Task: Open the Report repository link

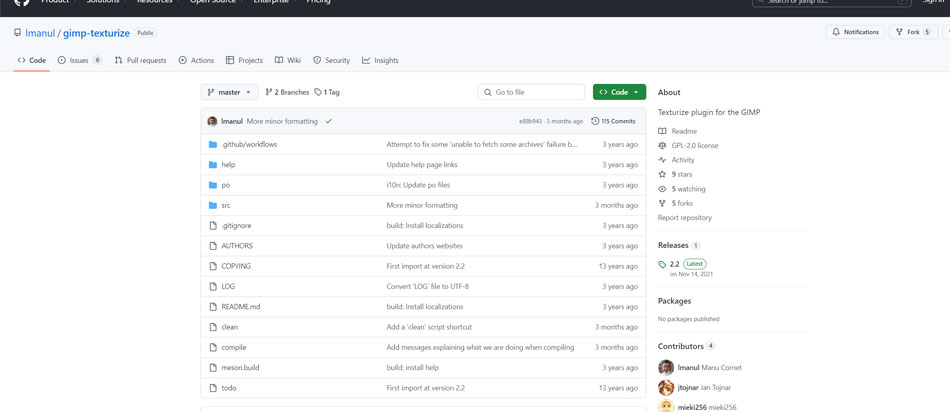Action: click(x=685, y=218)
